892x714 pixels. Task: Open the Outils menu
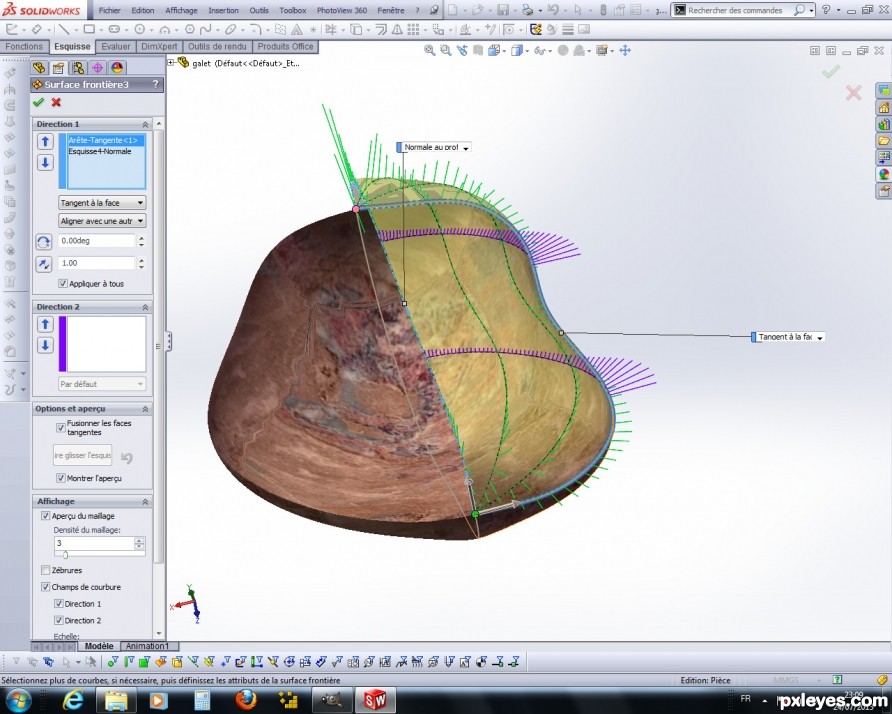259,10
